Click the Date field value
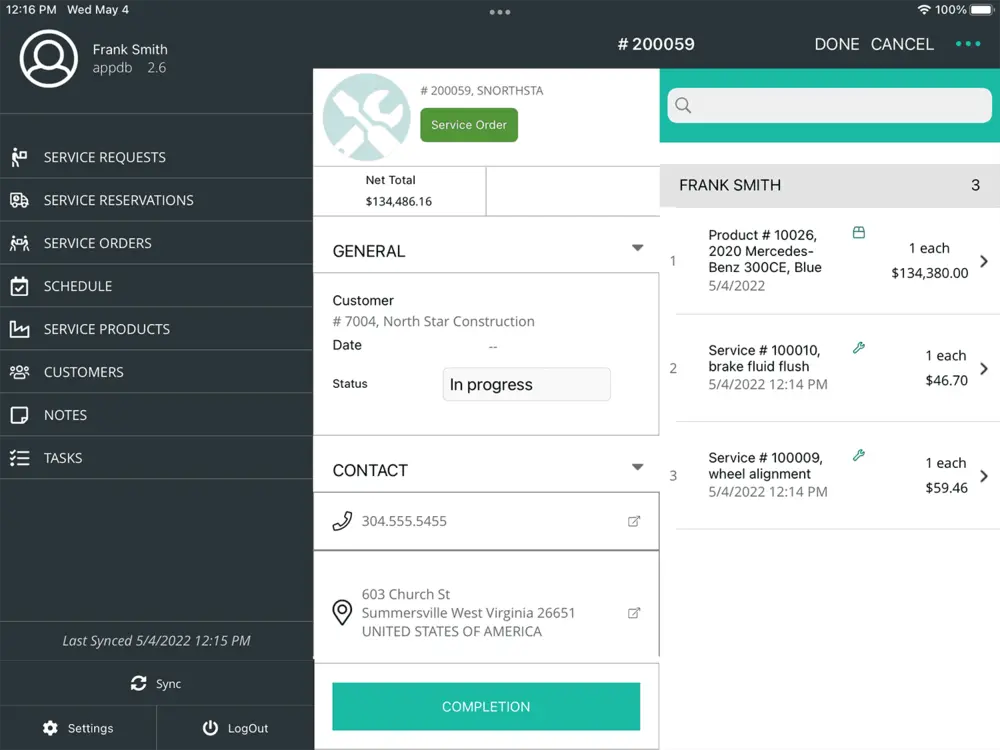Viewport: 1000px width, 750px height. (x=492, y=346)
